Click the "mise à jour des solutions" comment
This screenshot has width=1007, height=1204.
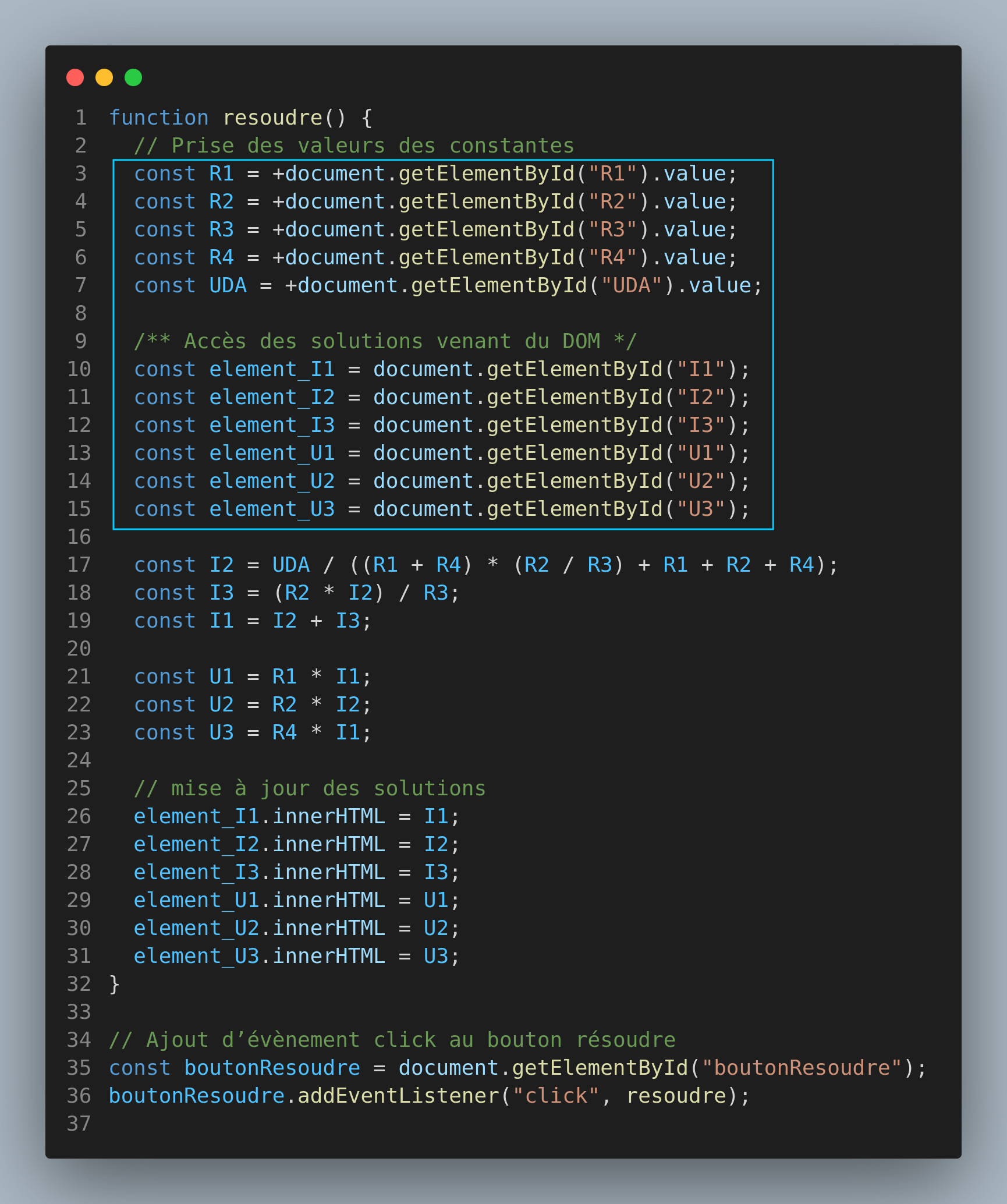coord(310,788)
